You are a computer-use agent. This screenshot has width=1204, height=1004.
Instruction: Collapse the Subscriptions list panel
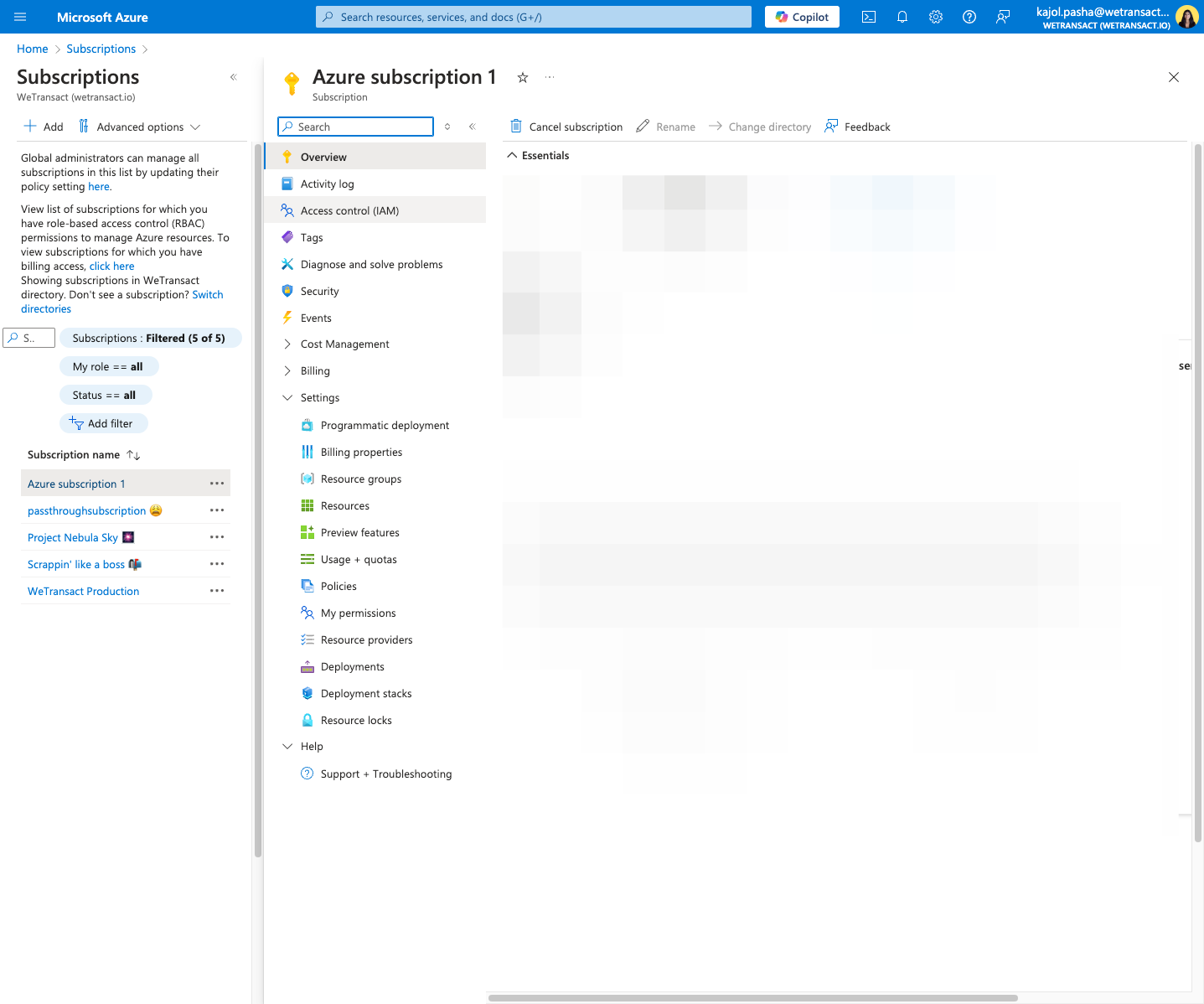coord(234,77)
